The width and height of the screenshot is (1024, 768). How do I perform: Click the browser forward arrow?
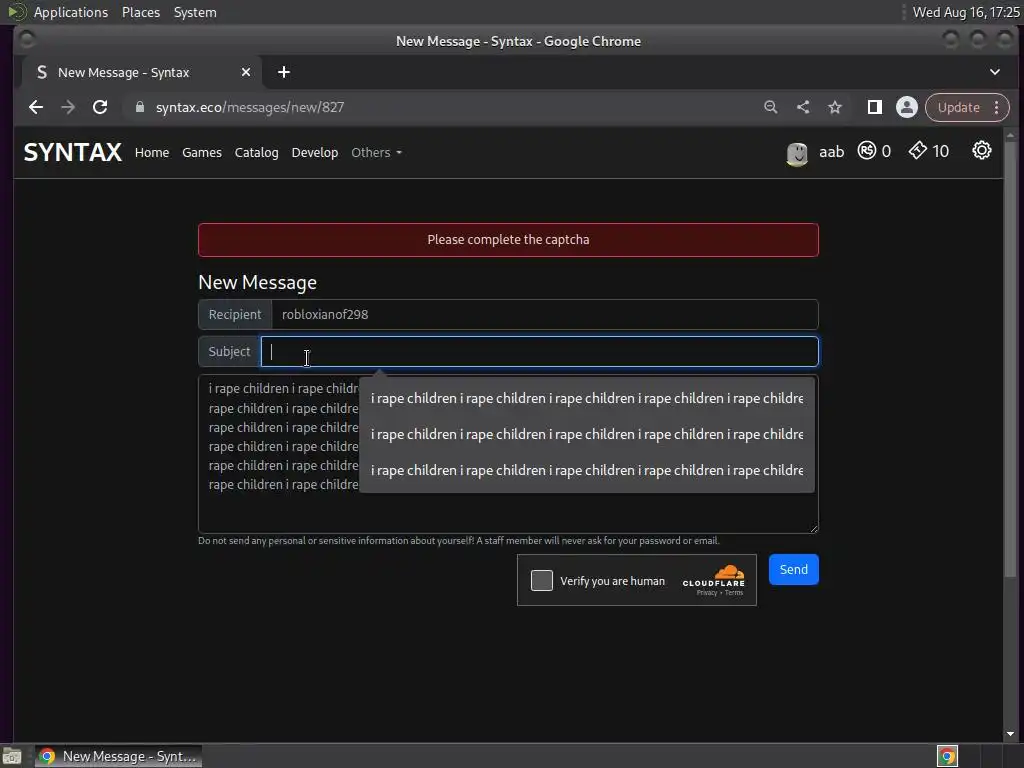68,107
